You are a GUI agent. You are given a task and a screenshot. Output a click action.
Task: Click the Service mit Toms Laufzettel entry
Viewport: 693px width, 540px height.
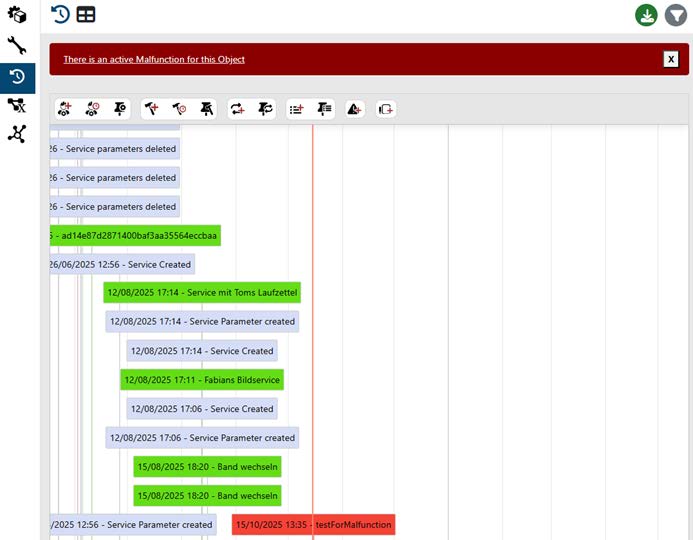(203, 293)
